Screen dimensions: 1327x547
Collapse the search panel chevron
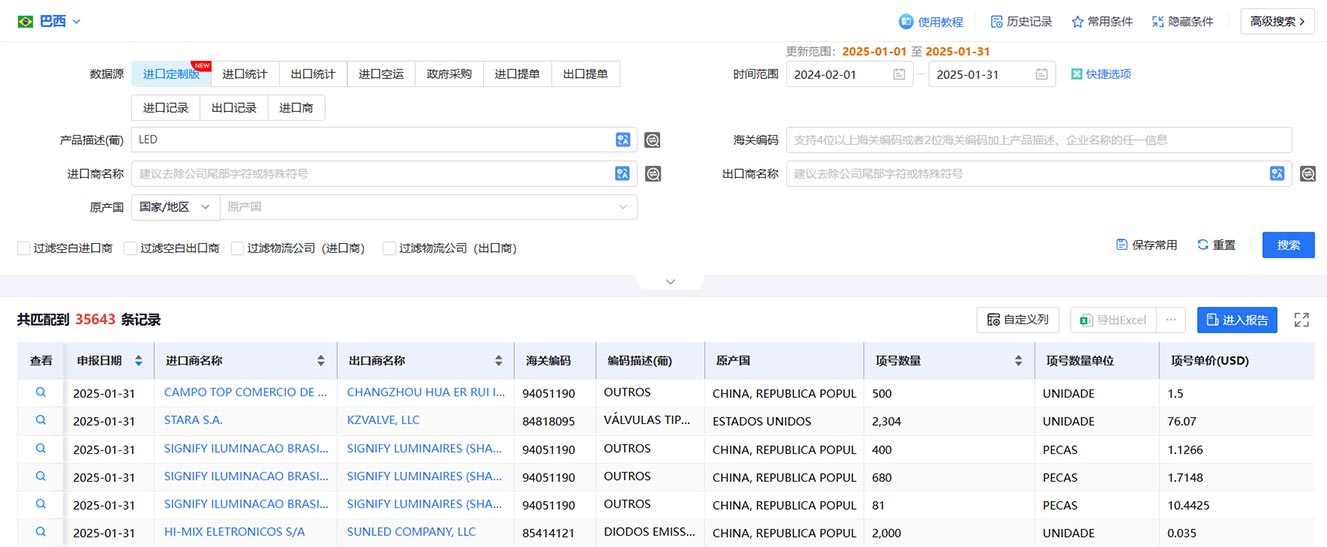pos(670,282)
